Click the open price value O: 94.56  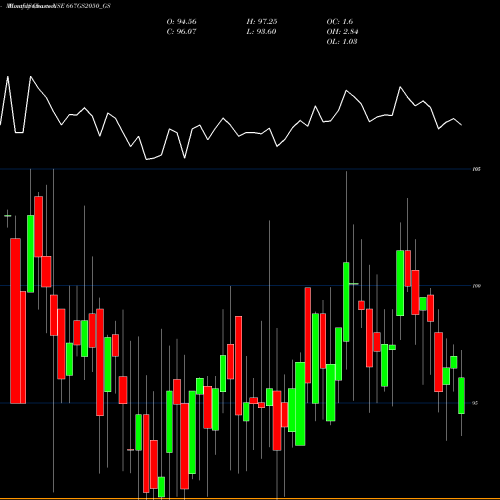(x=181, y=22)
